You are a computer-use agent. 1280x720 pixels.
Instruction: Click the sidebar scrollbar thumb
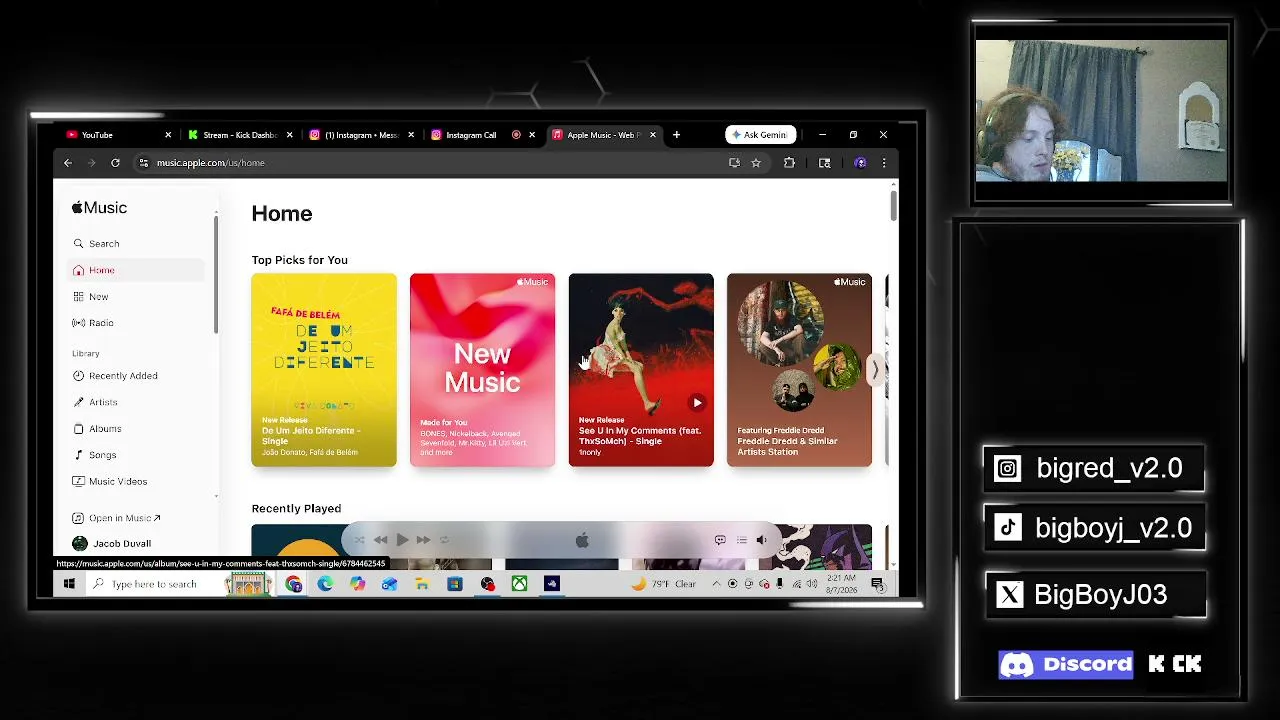click(215, 273)
